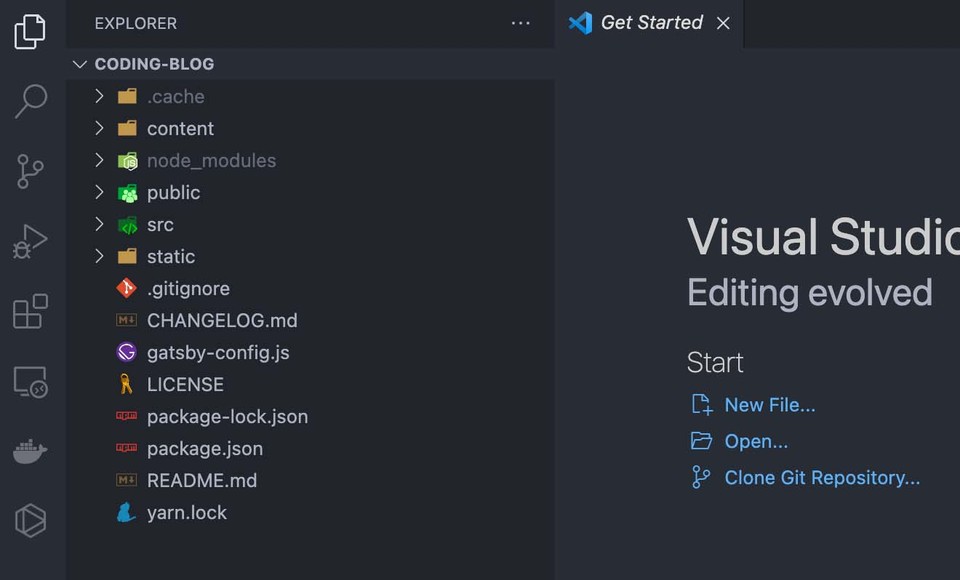Viewport: 960px width, 580px height.
Task: Open the Explorer view icon
Action: pos(30,31)
